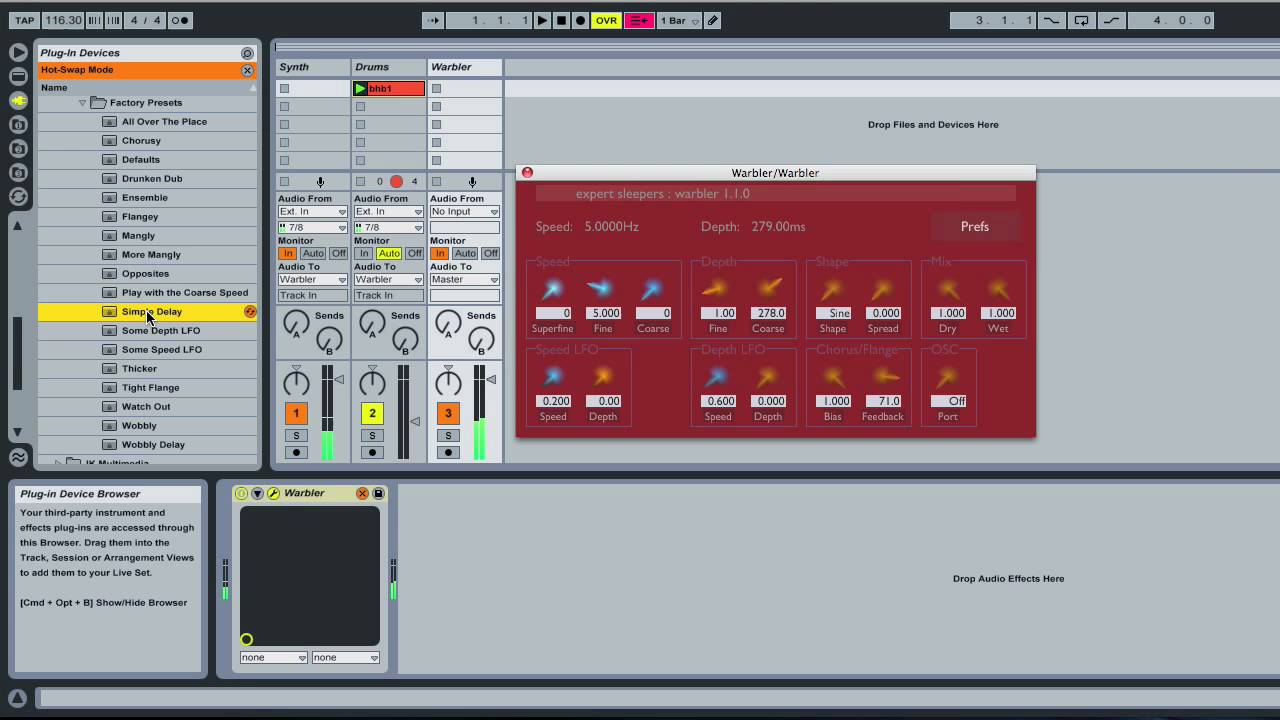Screen dimensions: 1280x720
Task: Open Synth track 7/8 input channel dropdown
Action: [x=312, y=228]
